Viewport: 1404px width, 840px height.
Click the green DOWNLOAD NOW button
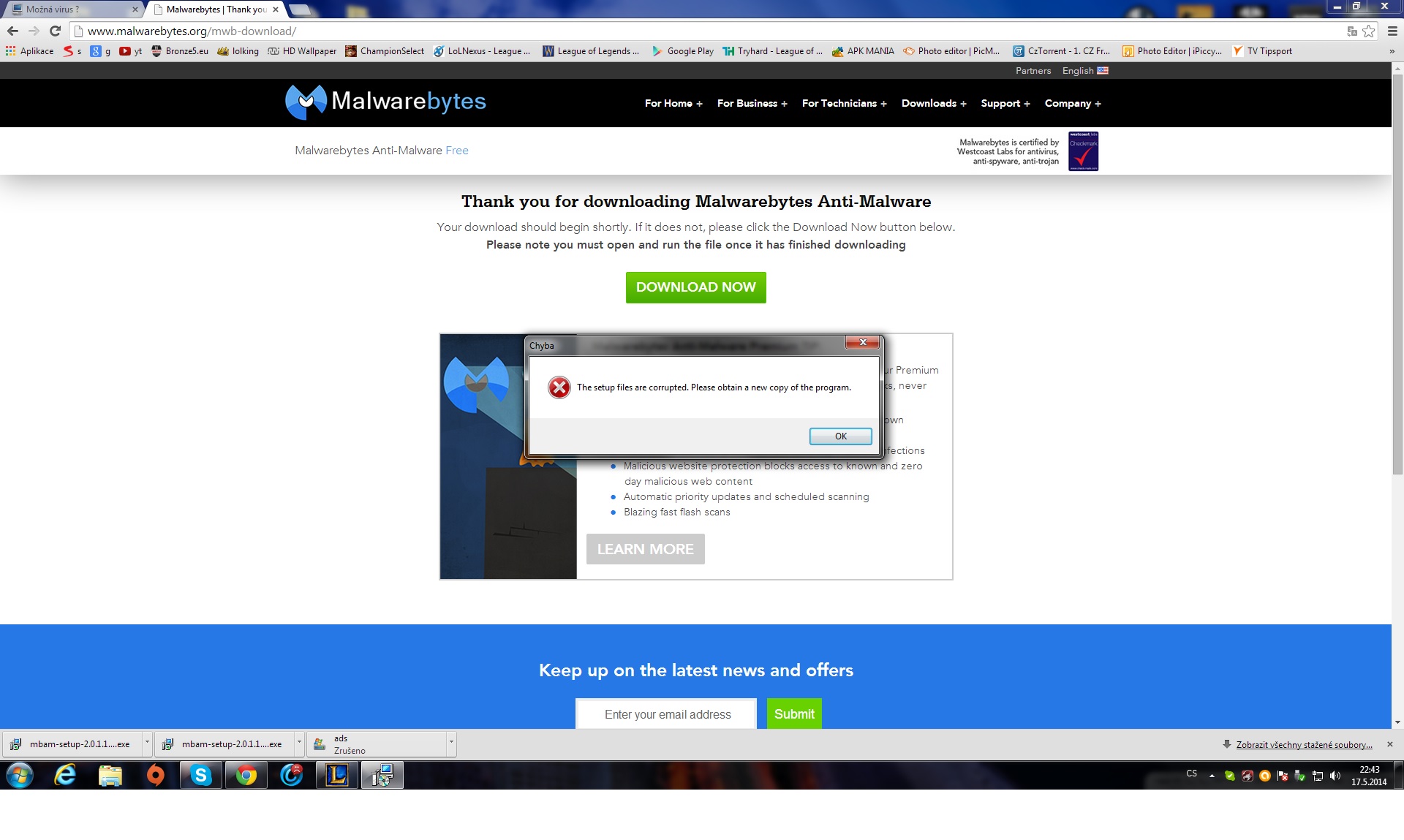(695, 287)
